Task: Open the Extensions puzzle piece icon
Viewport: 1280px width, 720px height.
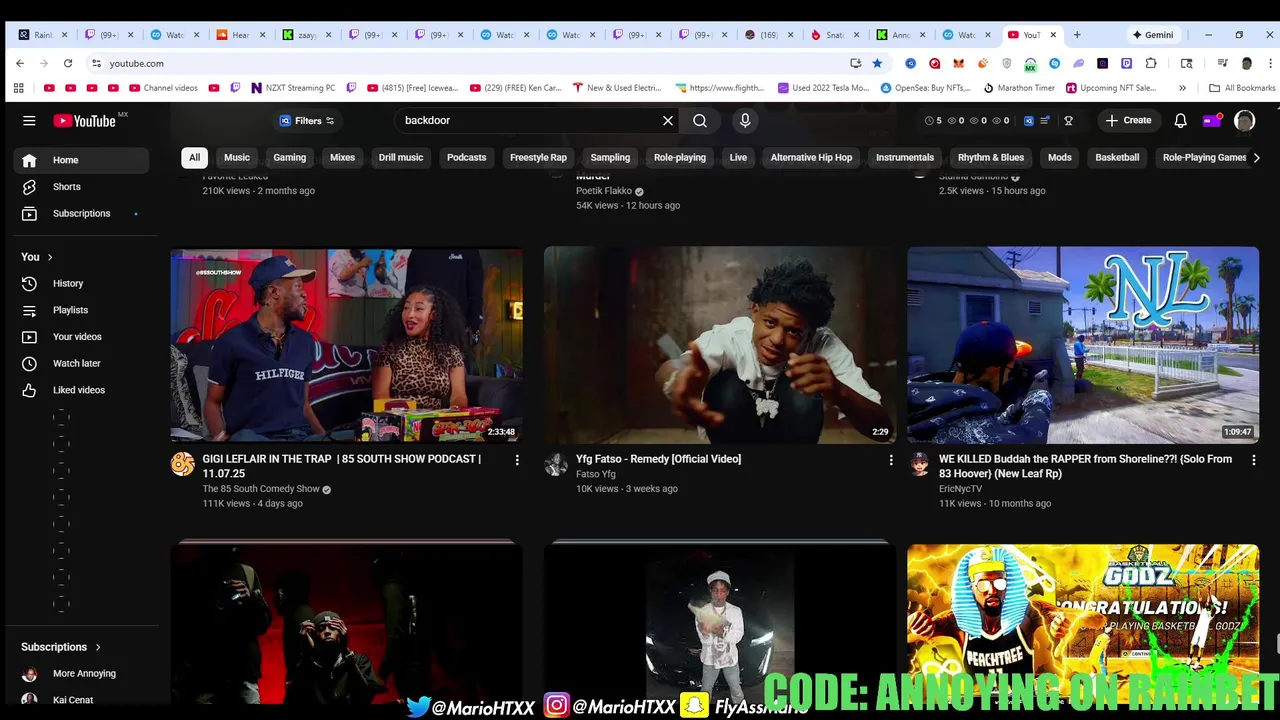Action: click(1151, 63)
